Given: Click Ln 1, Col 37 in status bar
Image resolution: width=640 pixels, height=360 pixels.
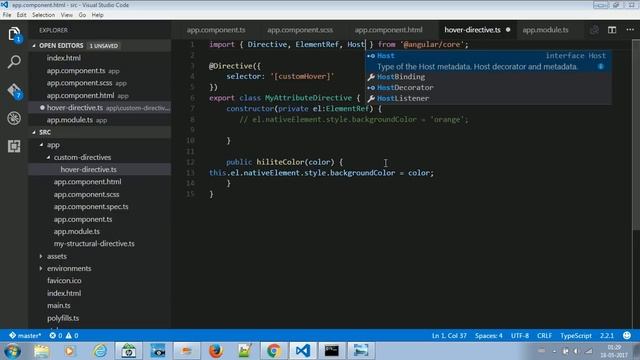Looking at the screenshot, I should click(x=449, y=336).
